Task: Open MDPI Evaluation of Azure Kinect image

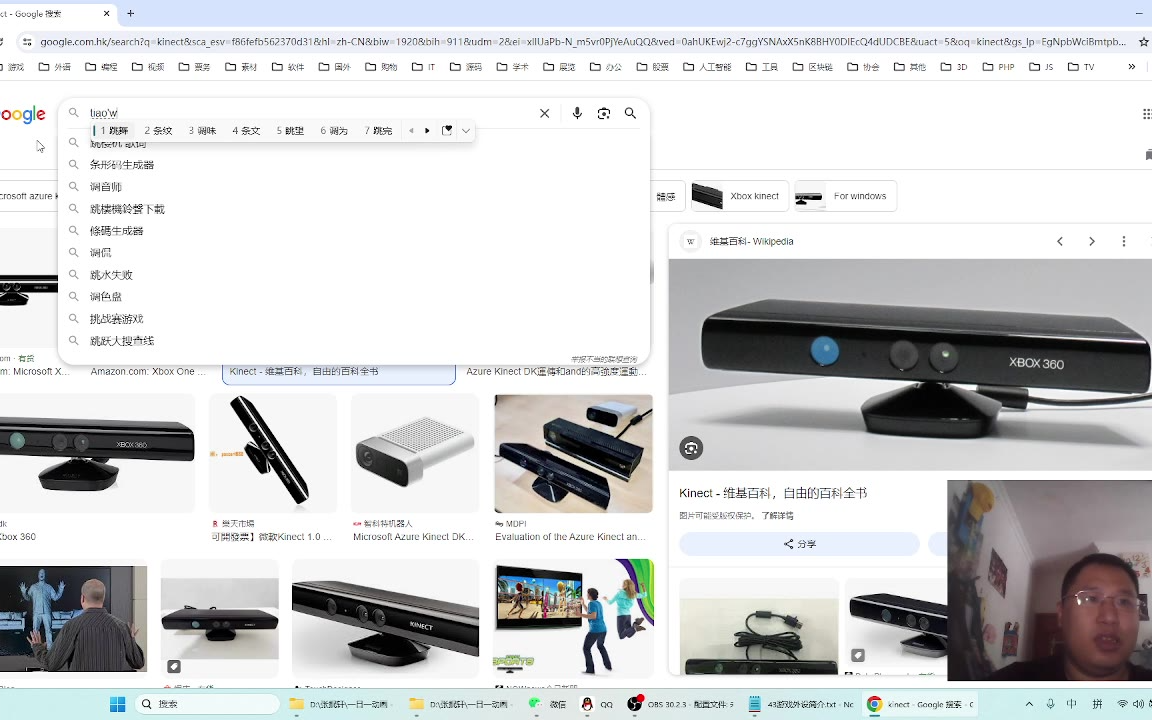Action: pos(574,453)
